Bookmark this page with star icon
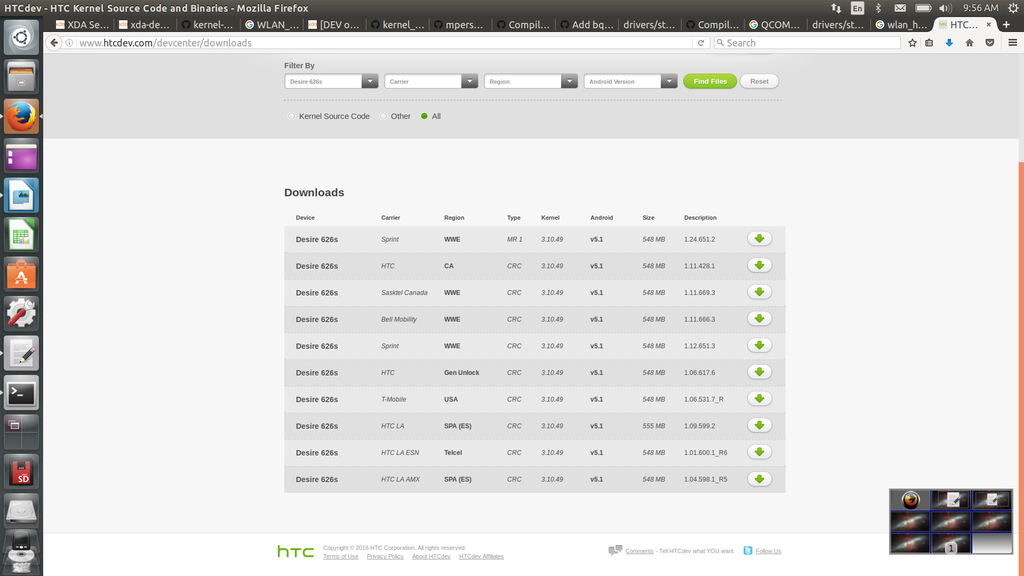This screenshot has height=576, width=1024. tap(912, 43)
